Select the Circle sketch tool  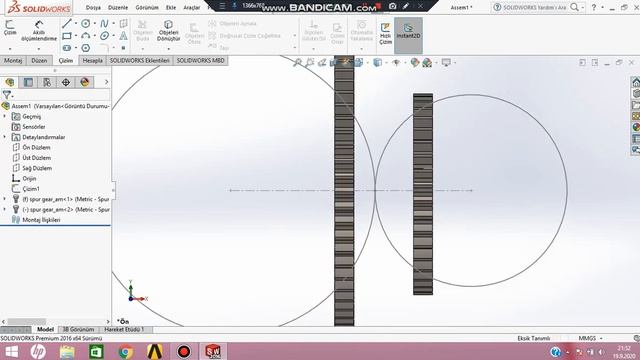pos(85,24)
